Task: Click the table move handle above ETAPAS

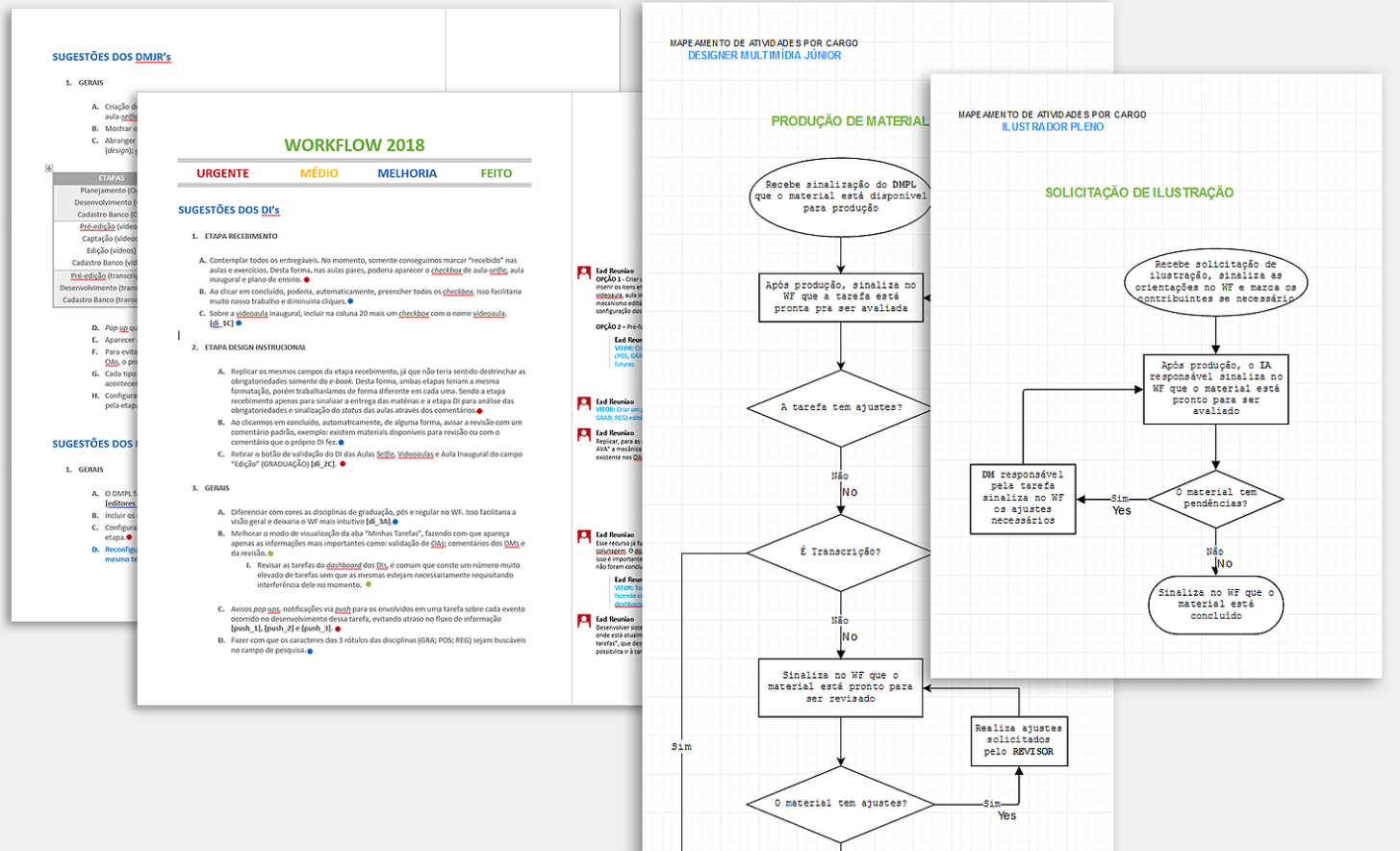Action: 49,168
